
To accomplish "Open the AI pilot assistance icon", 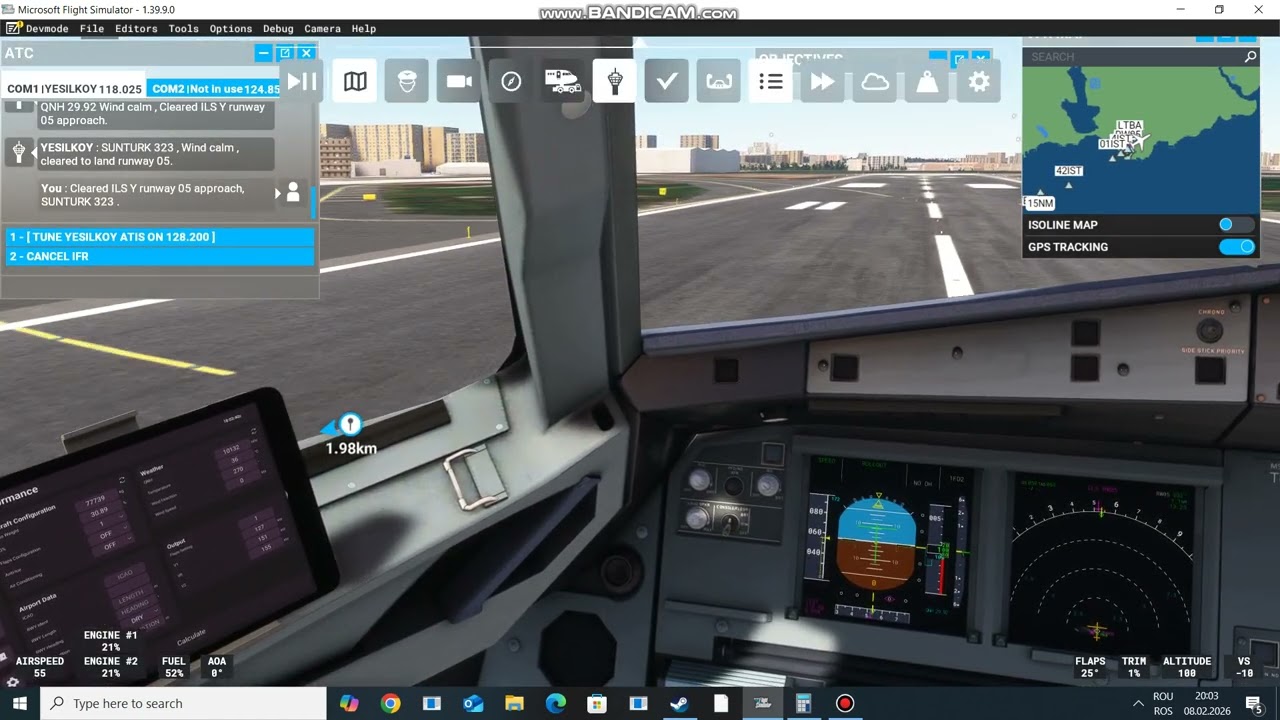I will [x=407, y=81].
